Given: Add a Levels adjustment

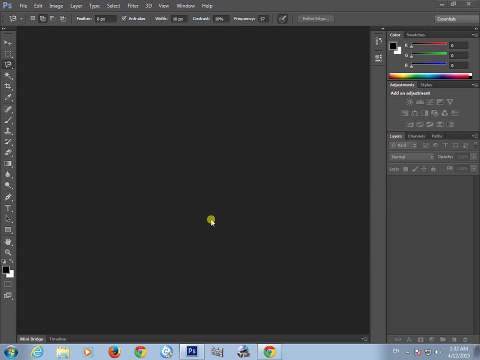Looking at the screenshot, I should pyautogui.click(x=420, y=102).
